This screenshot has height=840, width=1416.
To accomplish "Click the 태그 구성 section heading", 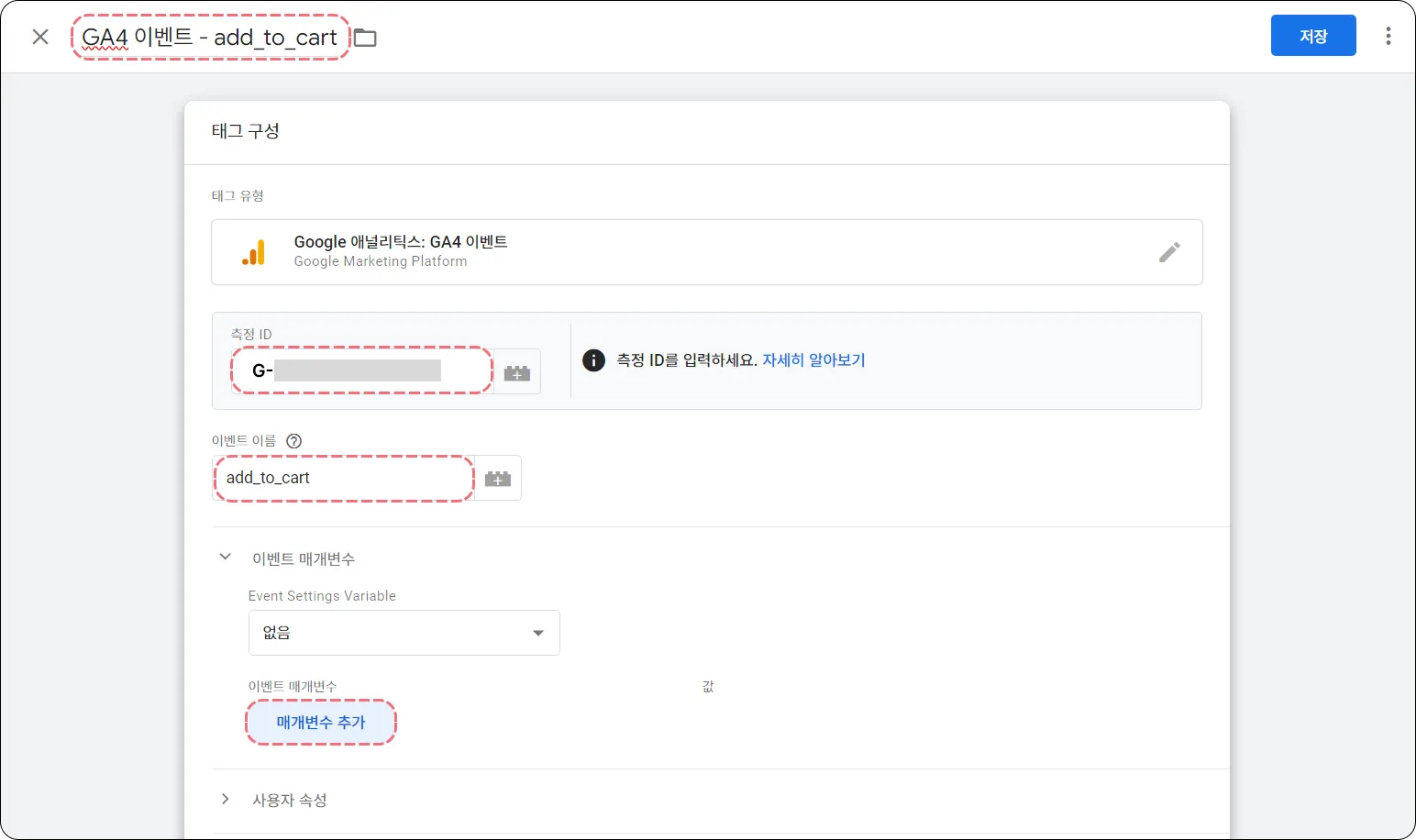I will (x=245, y=131).
